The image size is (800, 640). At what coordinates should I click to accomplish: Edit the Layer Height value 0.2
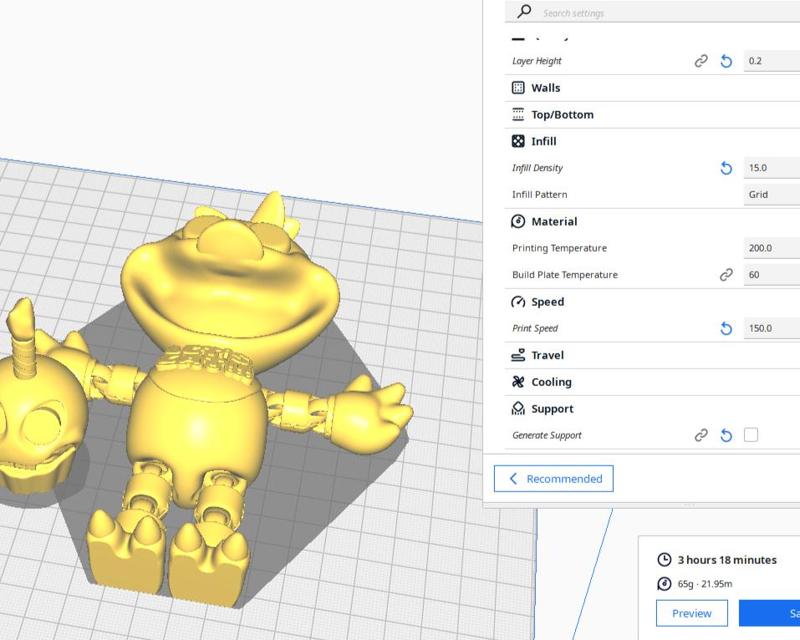click(771, 61)
